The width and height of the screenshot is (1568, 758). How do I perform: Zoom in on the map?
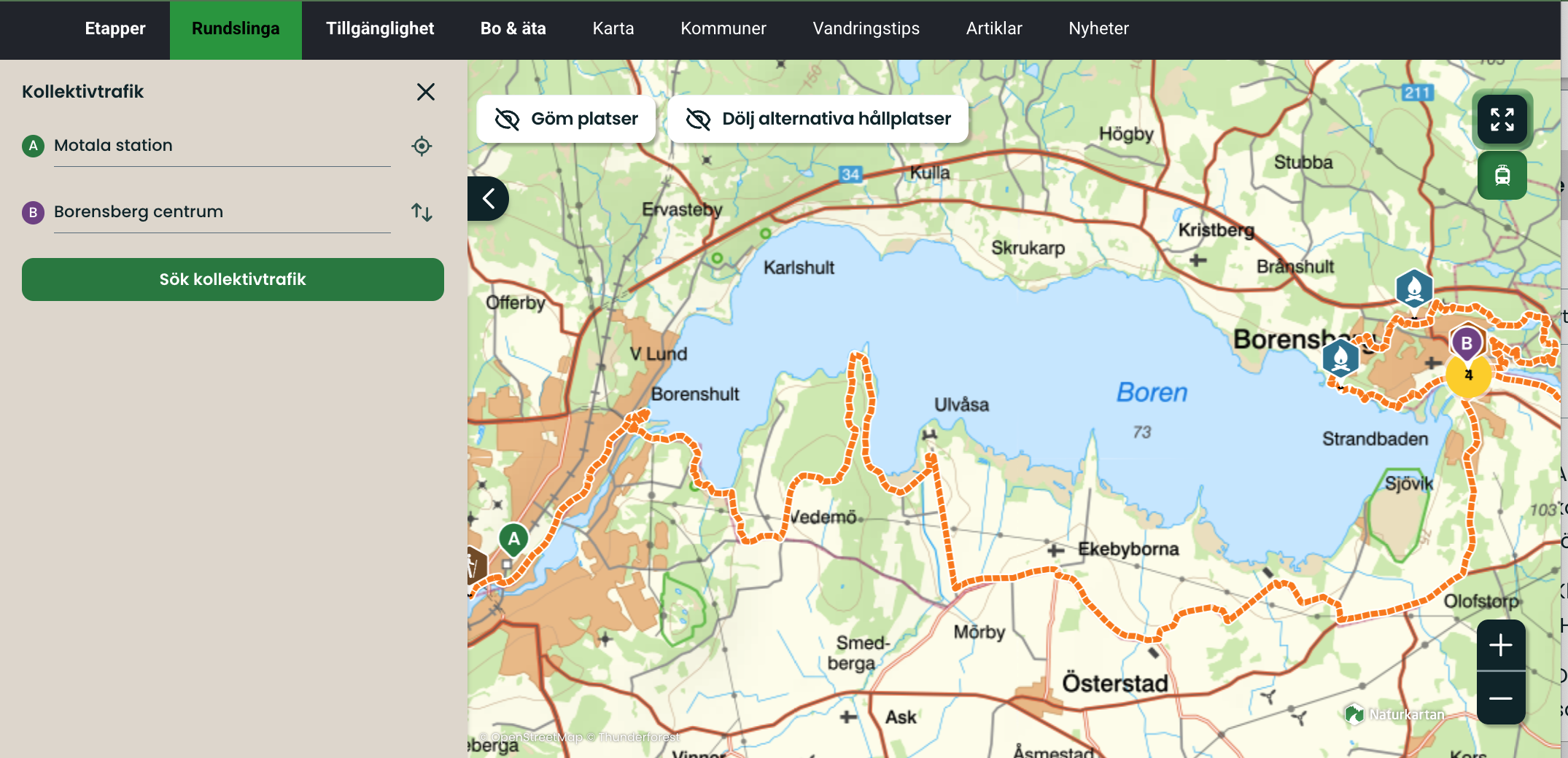1500,645
